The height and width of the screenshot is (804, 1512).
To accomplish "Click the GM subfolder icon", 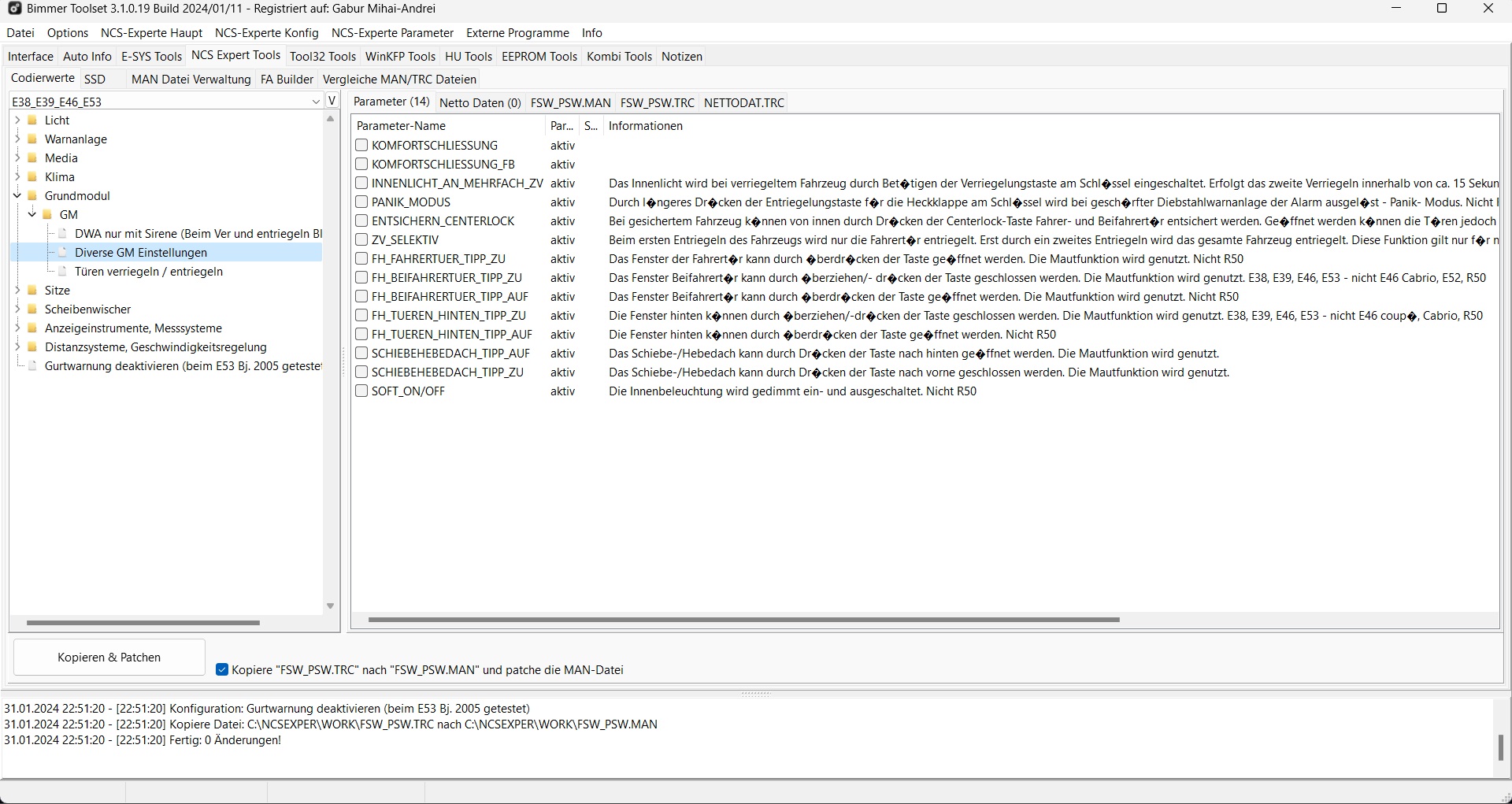I will click(x=47, y=215).
